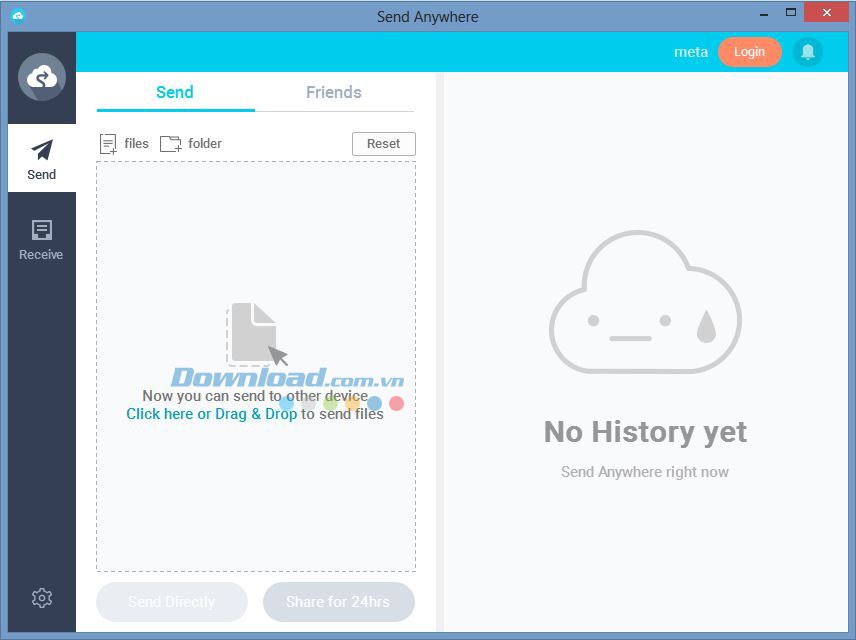Open file picker via 'Click here' link
Image resolution: width=856 pixels, height=640 pixels.
pyautogui.click(x=159, y=413)
